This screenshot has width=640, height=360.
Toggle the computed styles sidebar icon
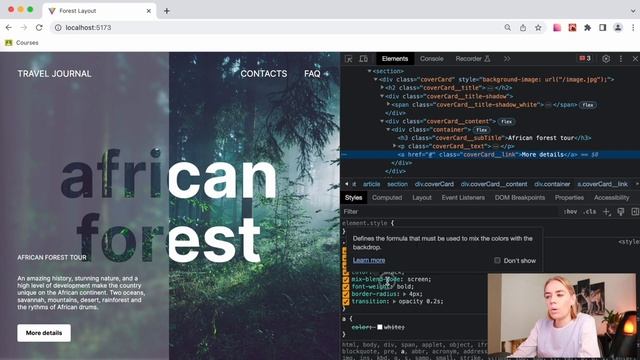(x=635, y=211)
